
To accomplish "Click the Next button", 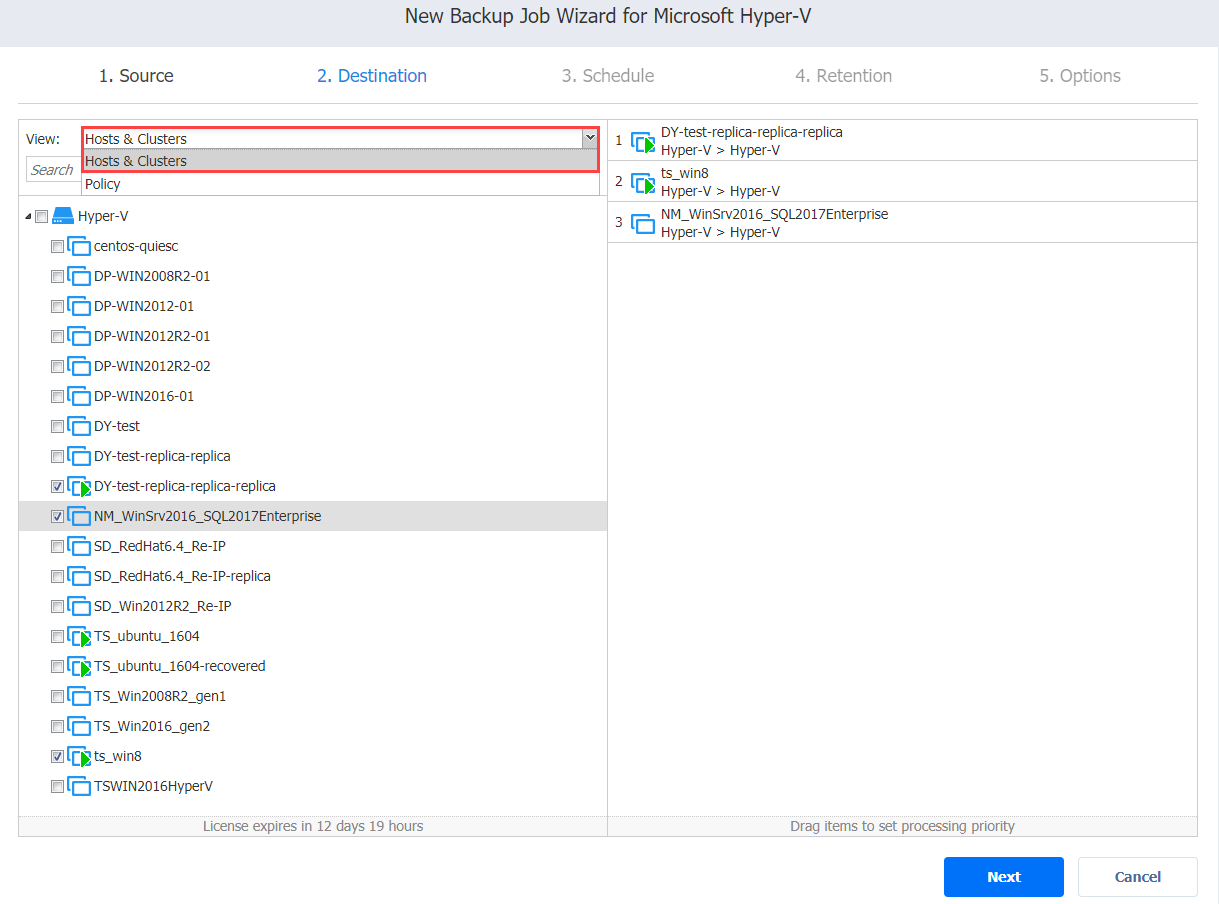I will pyautogui.click(x=1004, y=877).
